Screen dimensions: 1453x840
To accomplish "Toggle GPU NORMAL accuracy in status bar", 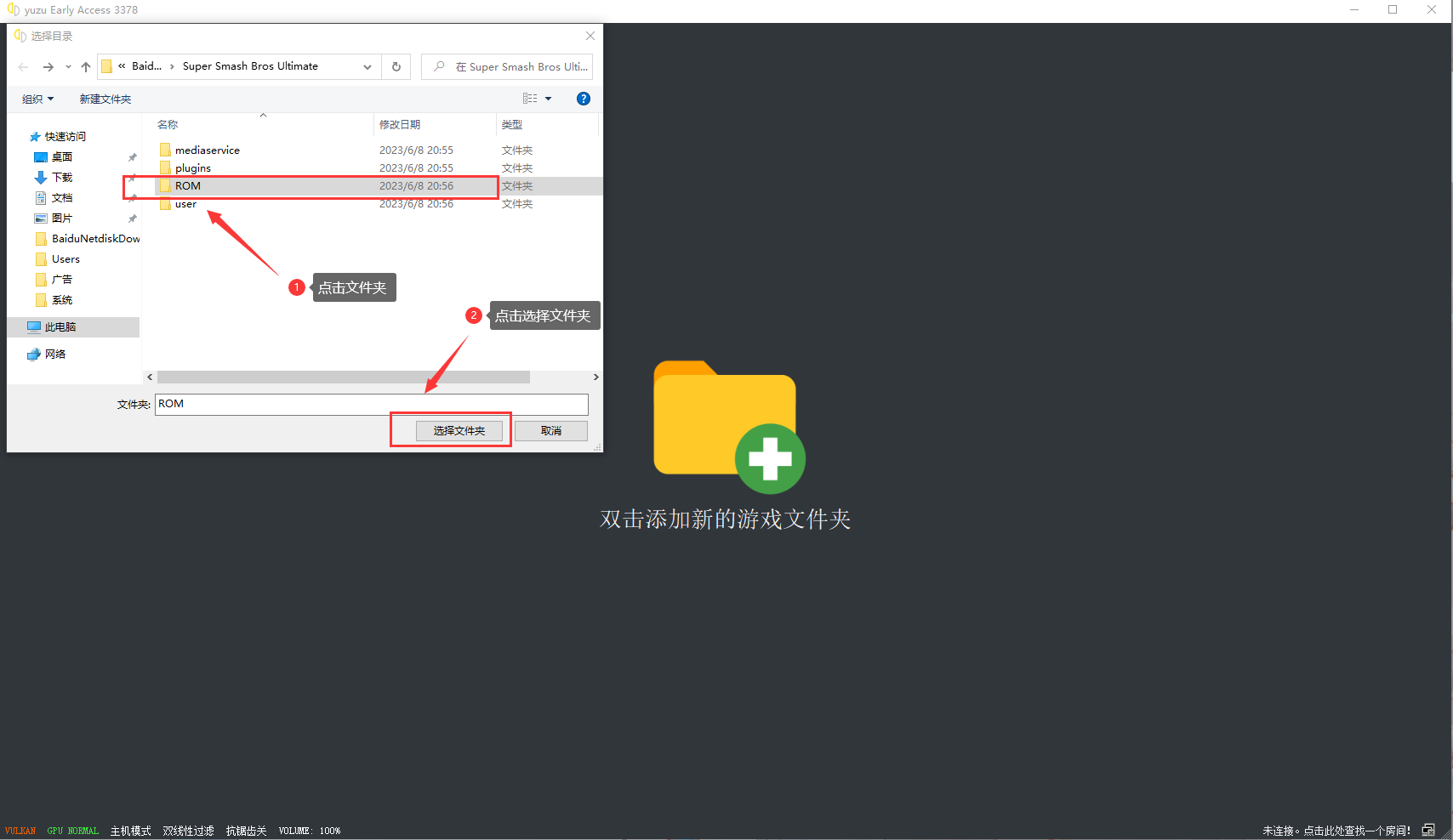I will point(73,831).
